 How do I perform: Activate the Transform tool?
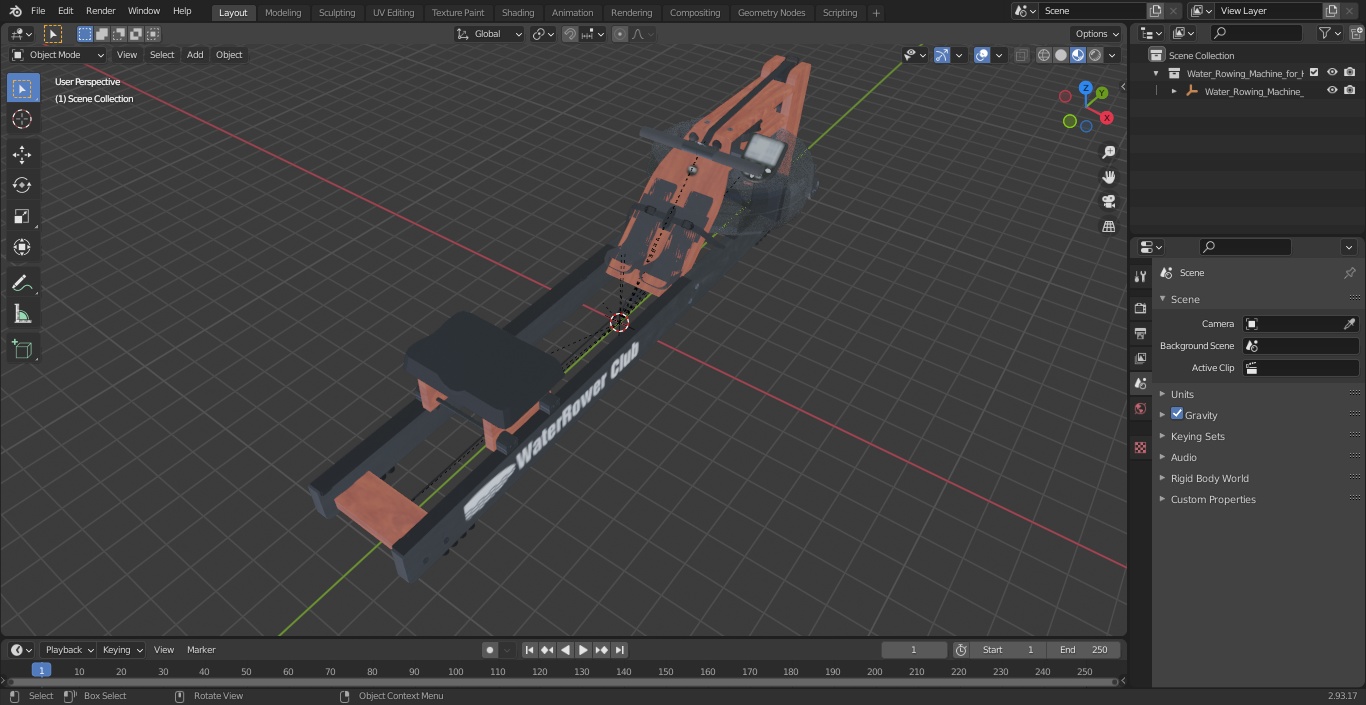point(22,247)
